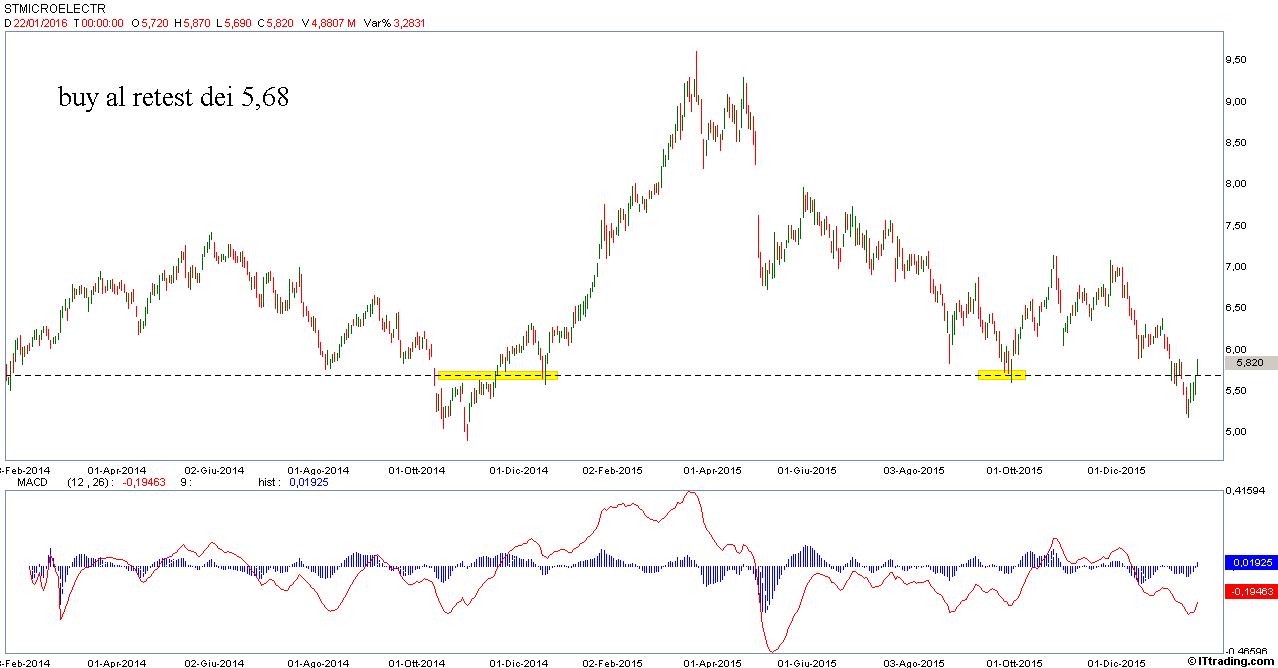Viewport: 1278px width, 668px height.
Task: Click the red -0,19463 MACD value tag
Action: point(1252,592)
